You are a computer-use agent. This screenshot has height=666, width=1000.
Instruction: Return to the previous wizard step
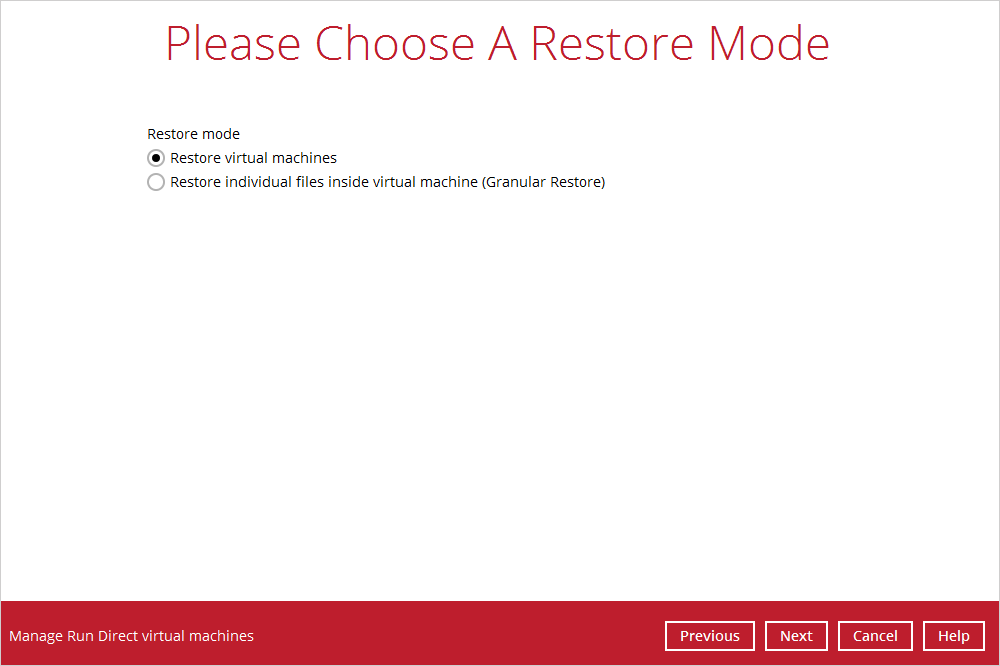click(x=709, y=636)
